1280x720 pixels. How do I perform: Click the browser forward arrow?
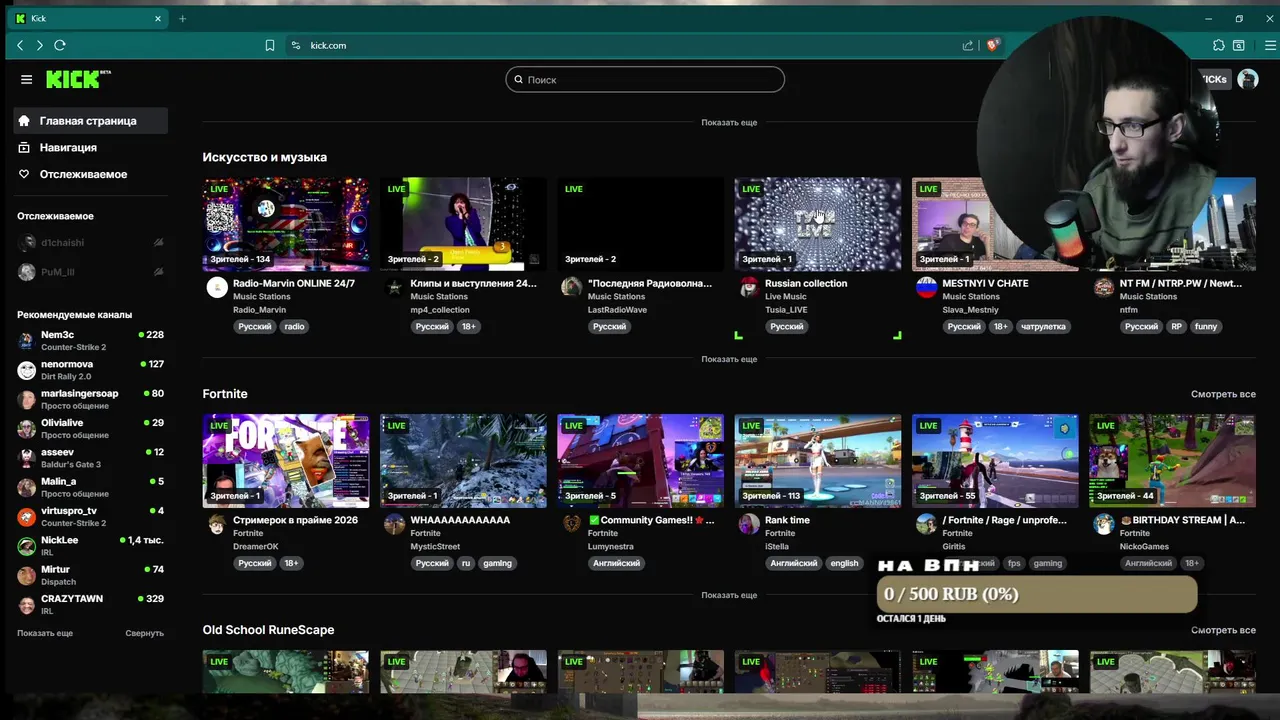point(39,45)
